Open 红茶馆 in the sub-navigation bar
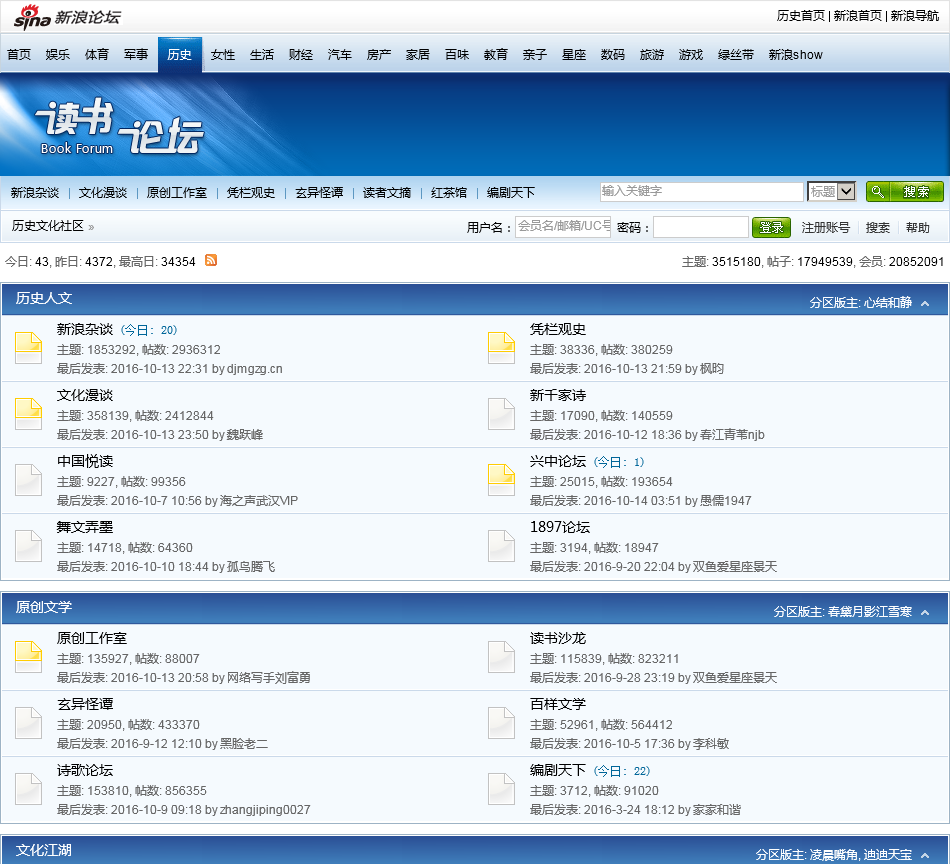Image resolution: width=950 pixels, height=864 pixels. tap(448, 193)
